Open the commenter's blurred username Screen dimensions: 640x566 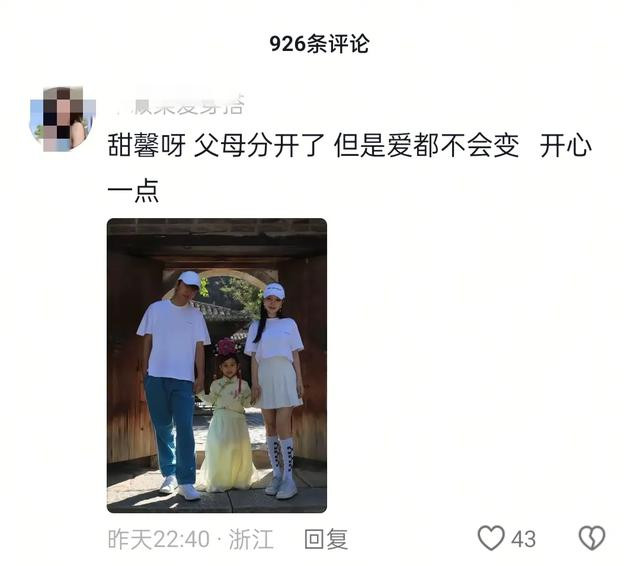point(180,104)
